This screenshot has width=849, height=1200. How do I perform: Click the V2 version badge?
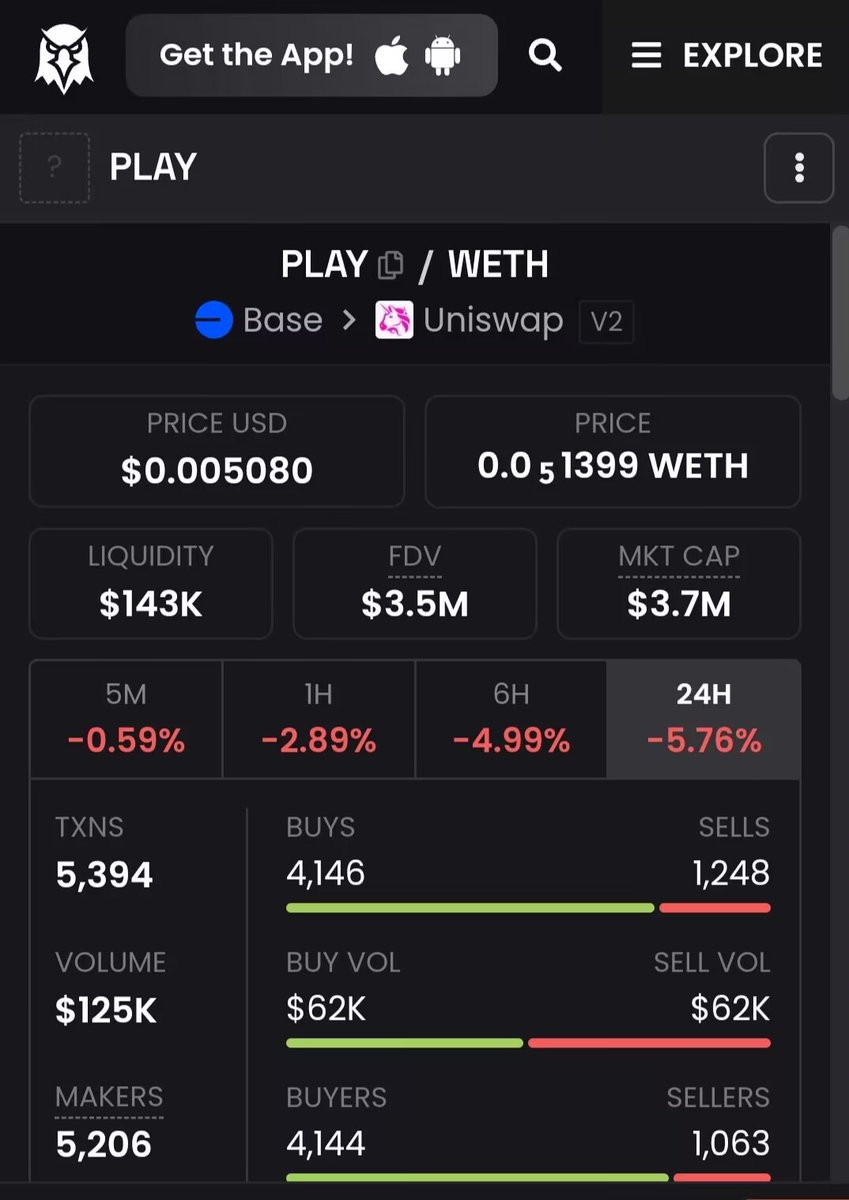point(606,321)
